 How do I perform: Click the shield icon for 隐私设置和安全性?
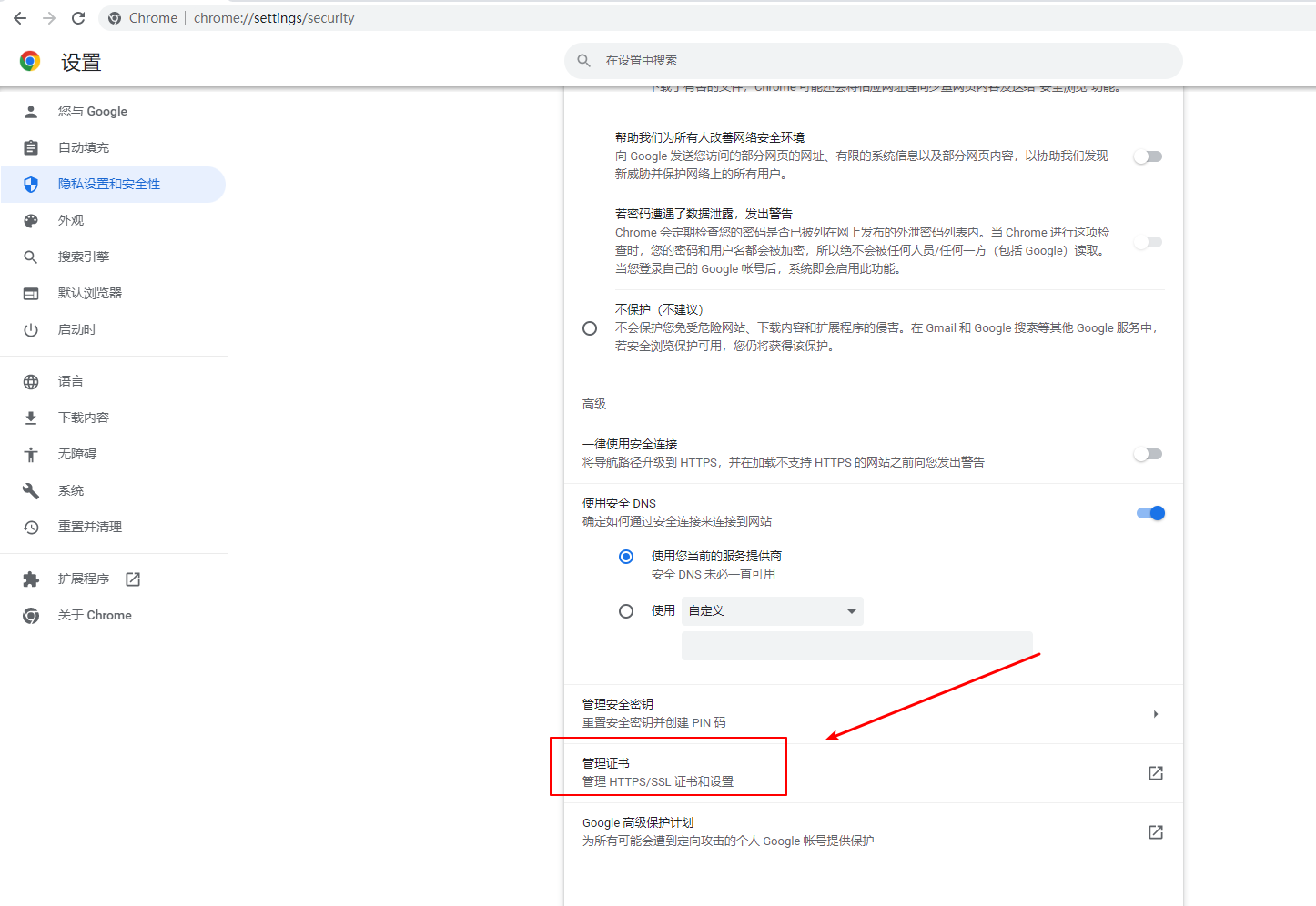(x=31, y=185)
